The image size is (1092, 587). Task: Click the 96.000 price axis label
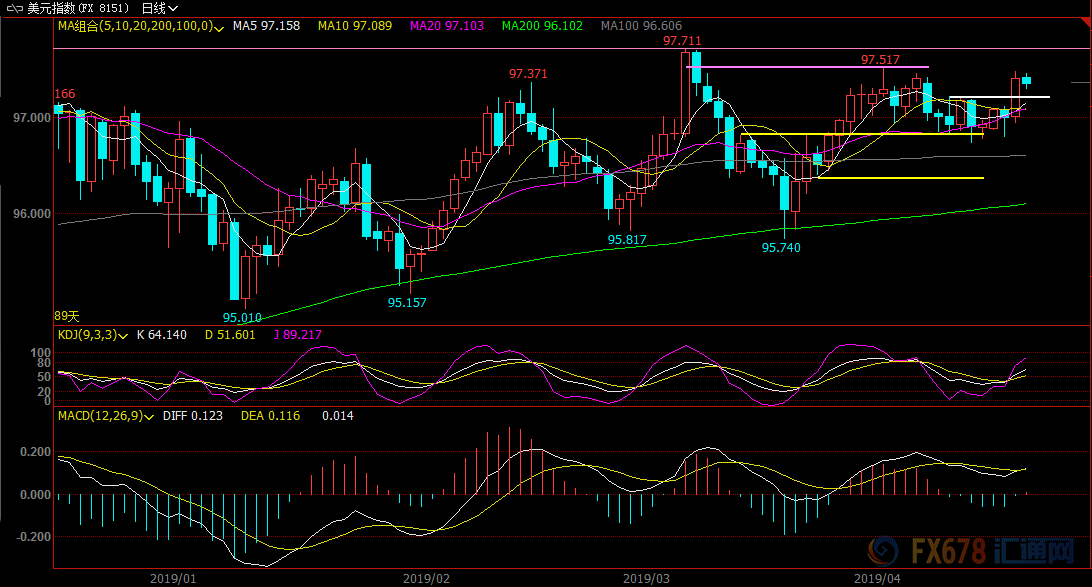(32, 214)
